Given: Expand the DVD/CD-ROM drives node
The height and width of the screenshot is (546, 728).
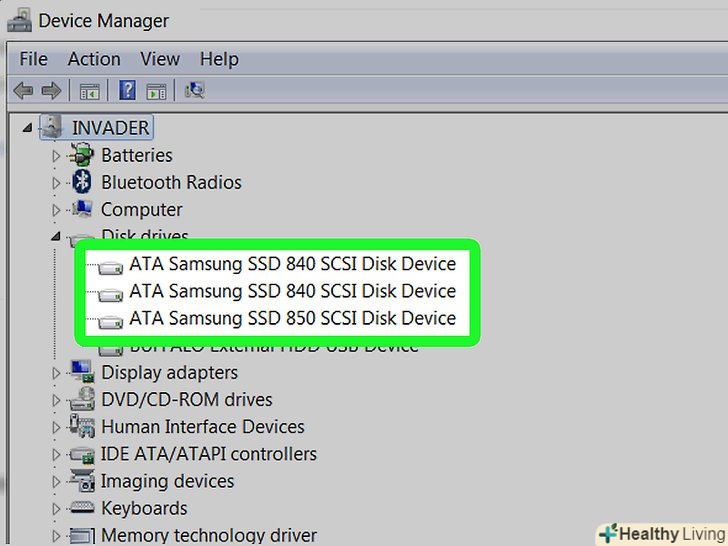Looking at the screenshot, I should tap(56, 400).
